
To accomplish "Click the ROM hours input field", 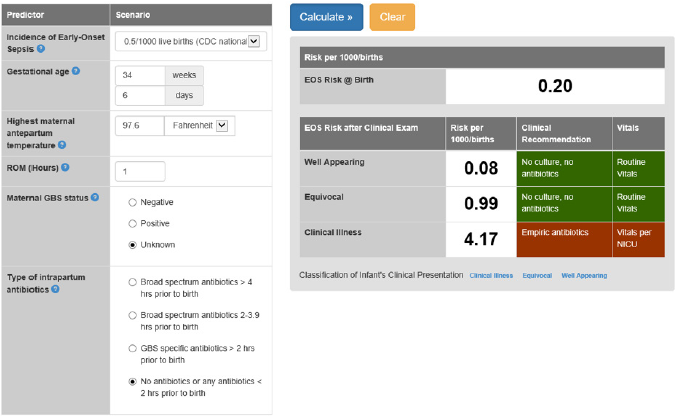I will (140, 171).
